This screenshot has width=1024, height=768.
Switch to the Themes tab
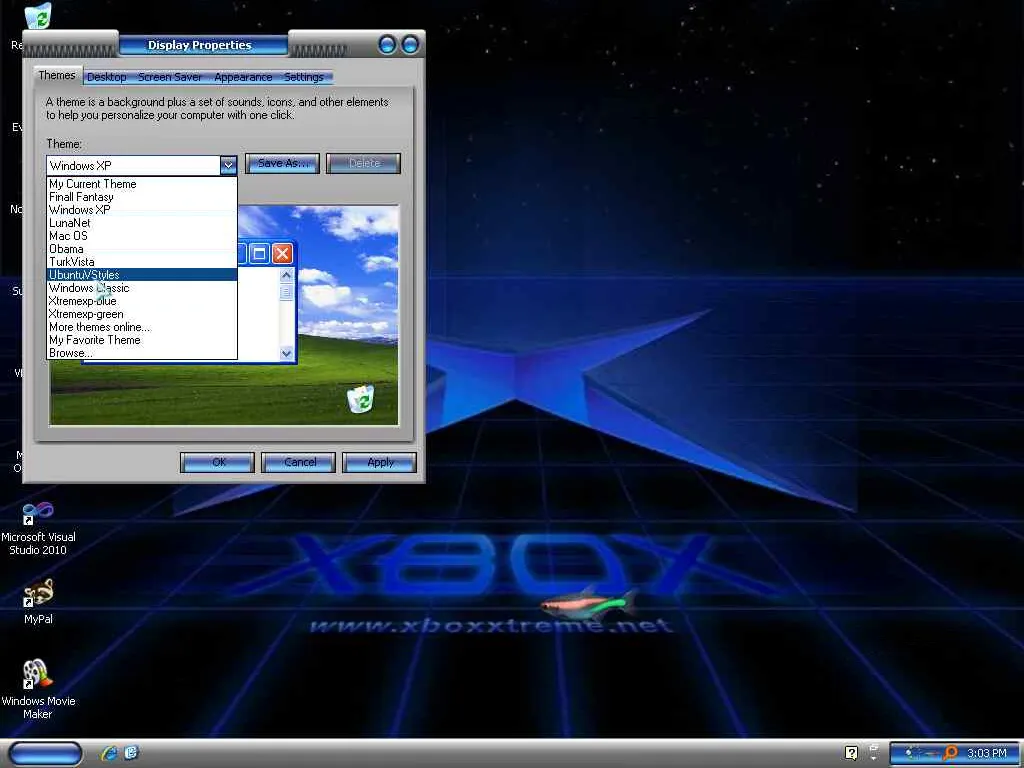pos(57,76)
